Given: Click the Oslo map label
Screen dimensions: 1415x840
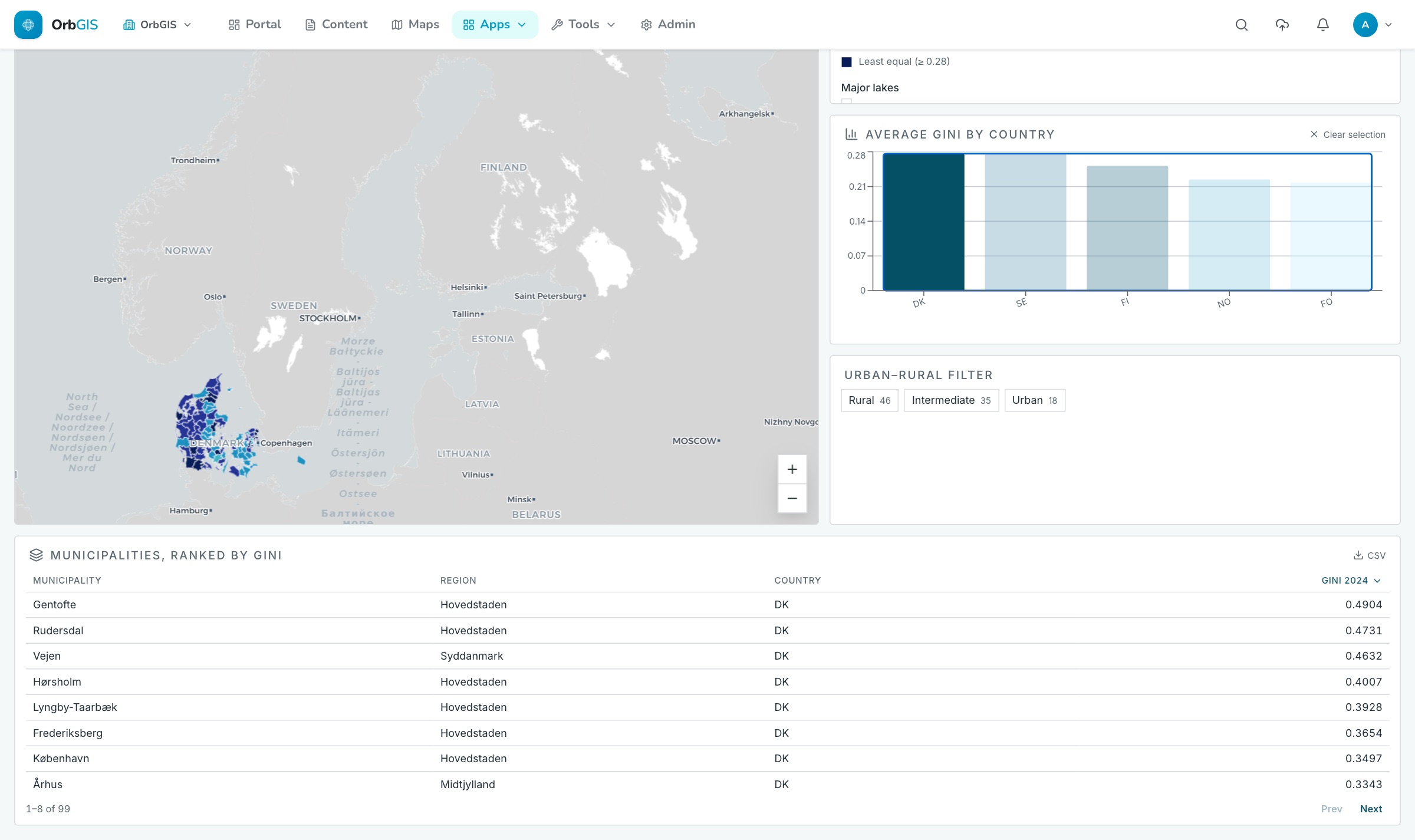Looking at the screenshot, I should [213, 297].
